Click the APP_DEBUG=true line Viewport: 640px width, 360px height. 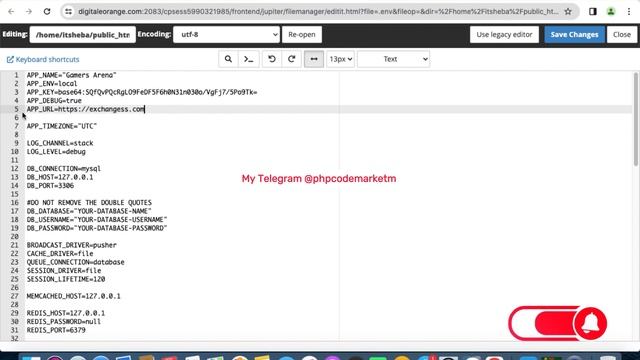pyautogui.click(x=54, y=101)
